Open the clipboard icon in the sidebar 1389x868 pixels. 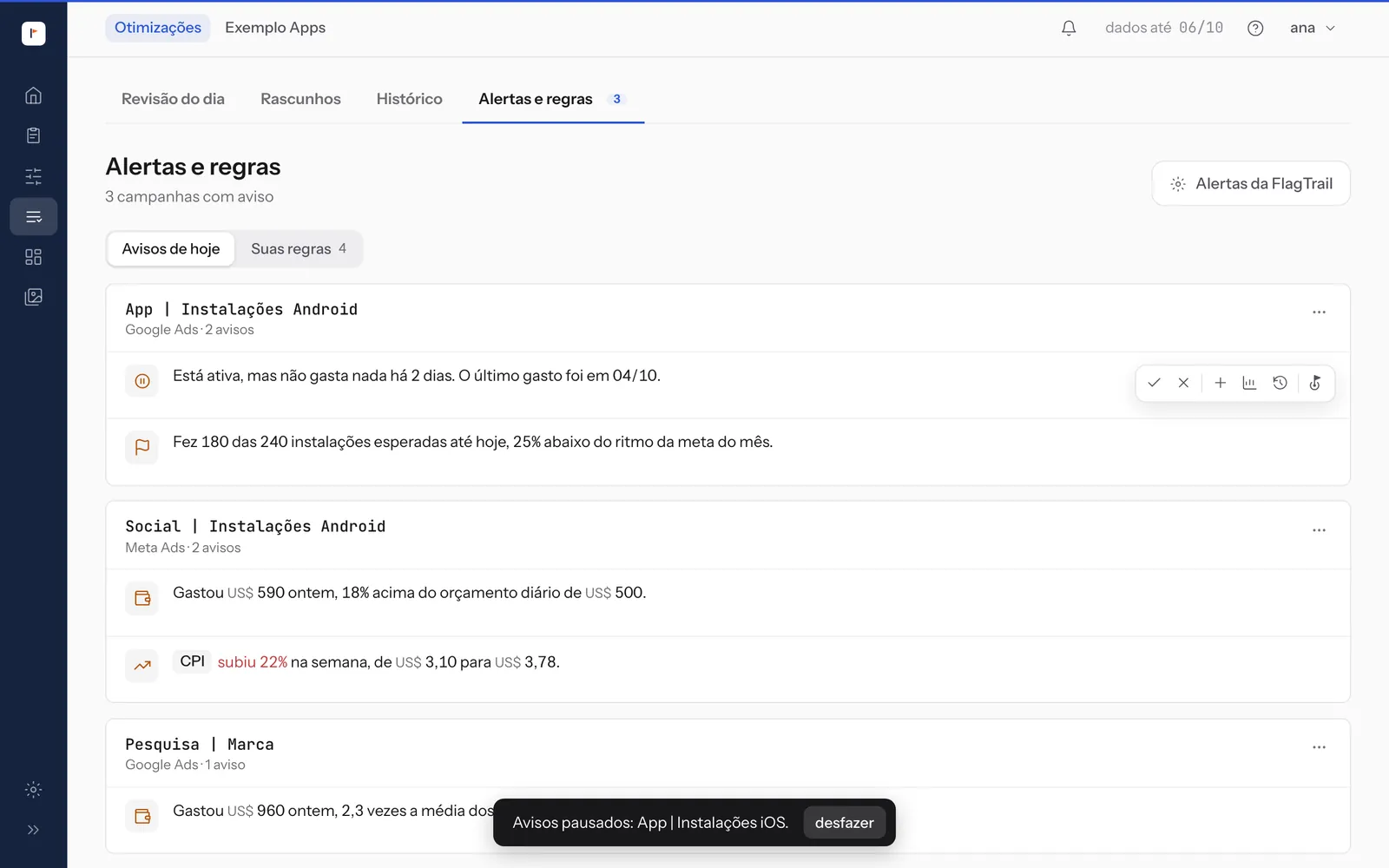(x=33, y=135)
